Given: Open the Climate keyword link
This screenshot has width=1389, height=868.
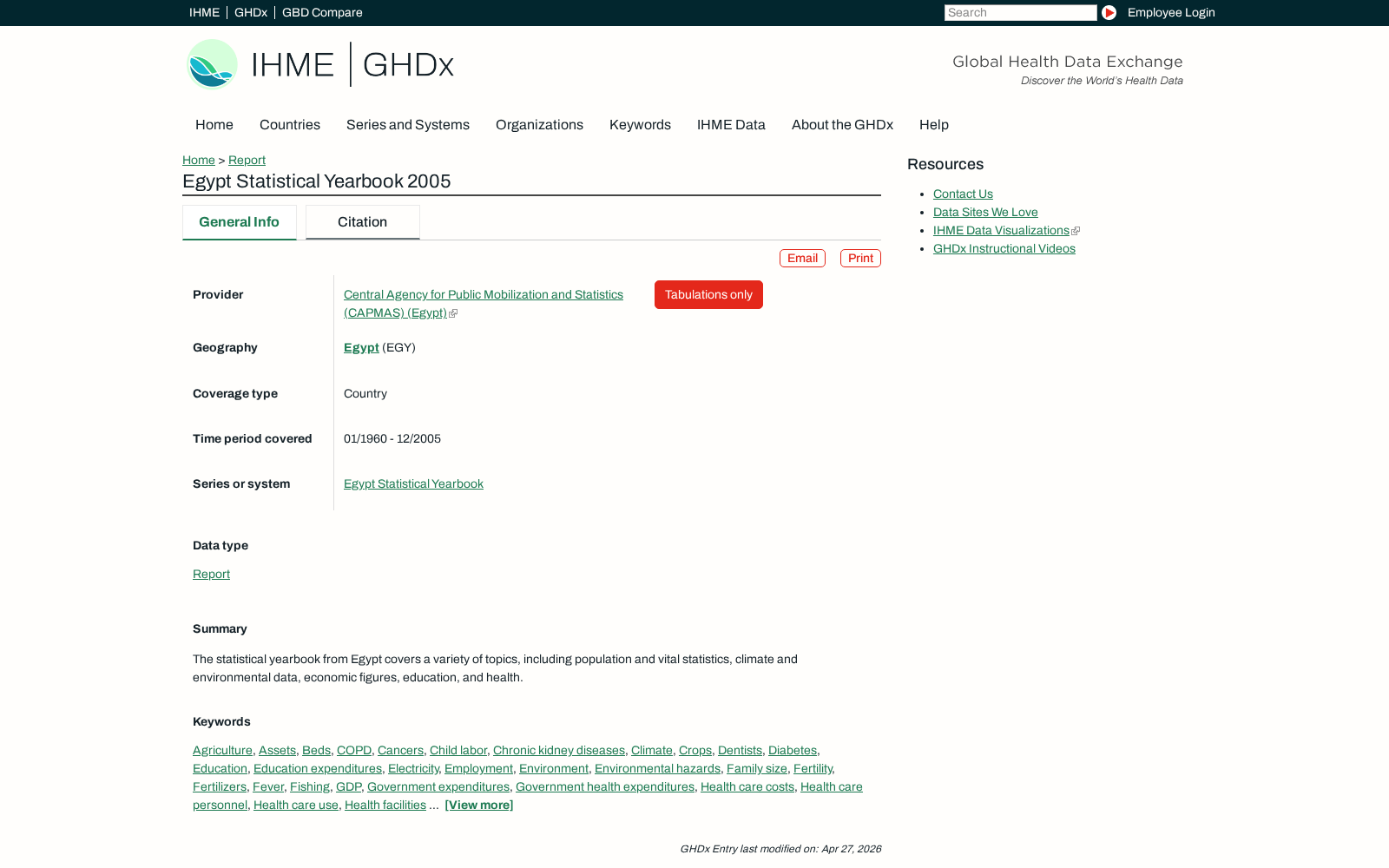Looking at the screenshot, I should [x=652, y=750].
